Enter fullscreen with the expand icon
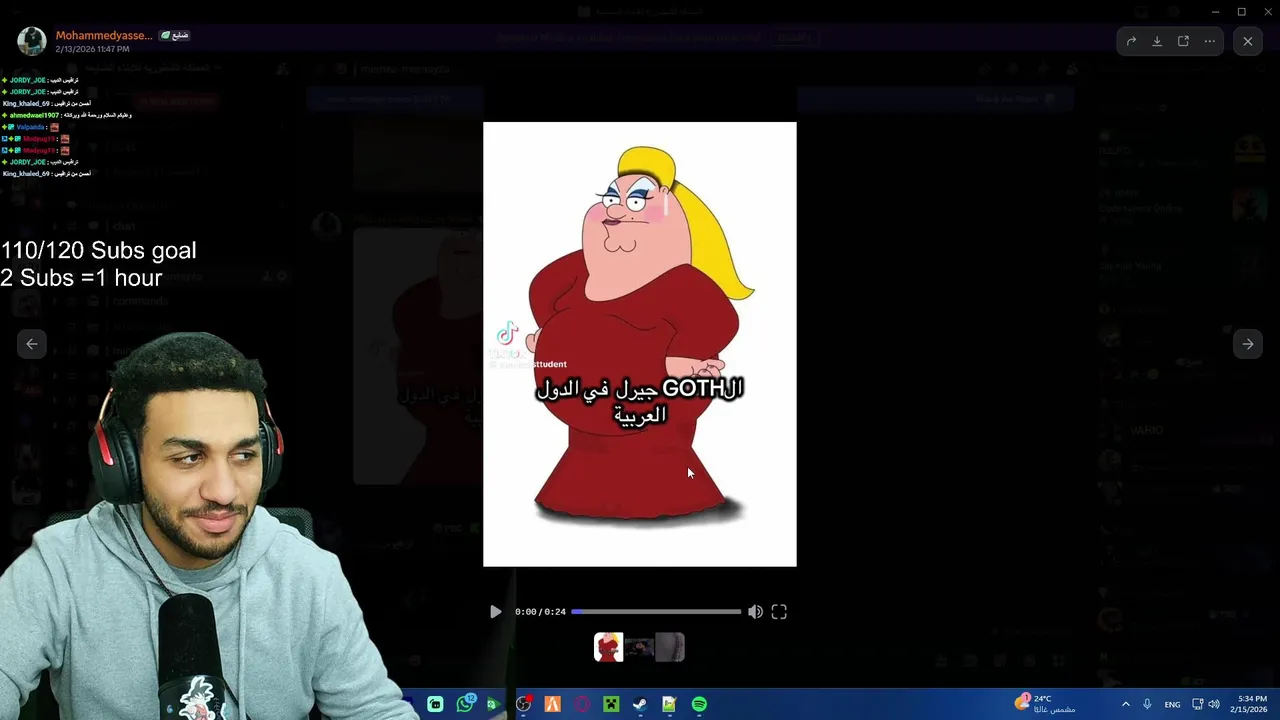1280x720 pixels. (779, 612)
